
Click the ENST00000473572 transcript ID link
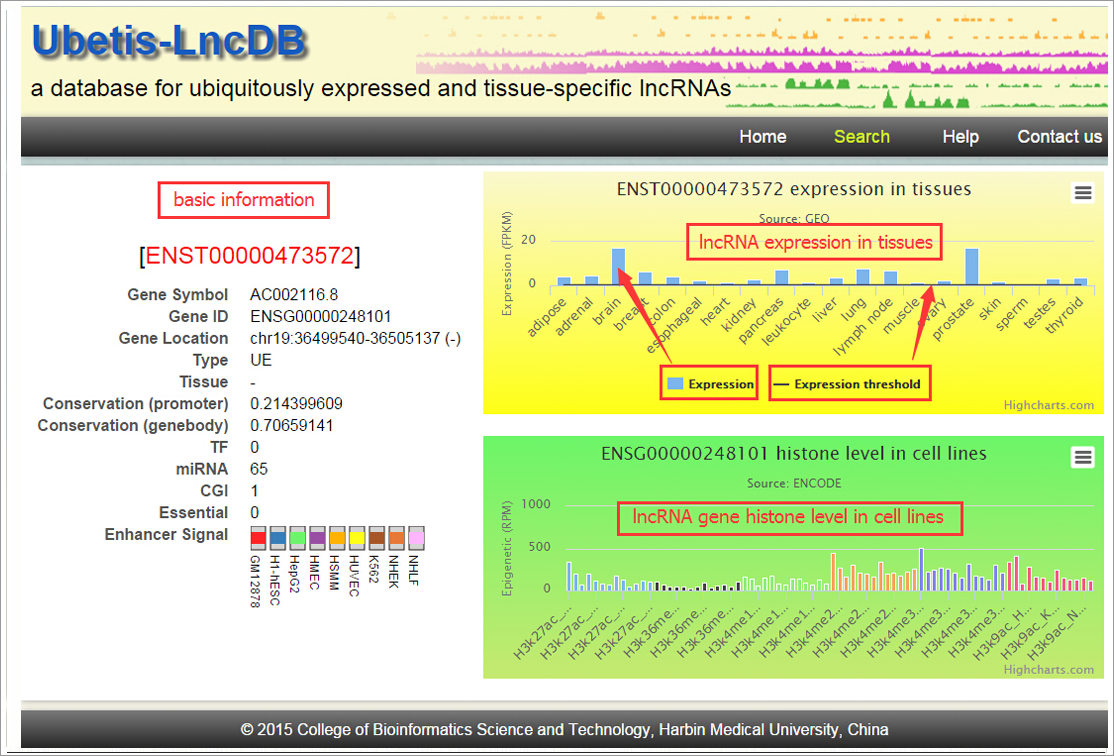pyautogui.click(x=250, y=256)
